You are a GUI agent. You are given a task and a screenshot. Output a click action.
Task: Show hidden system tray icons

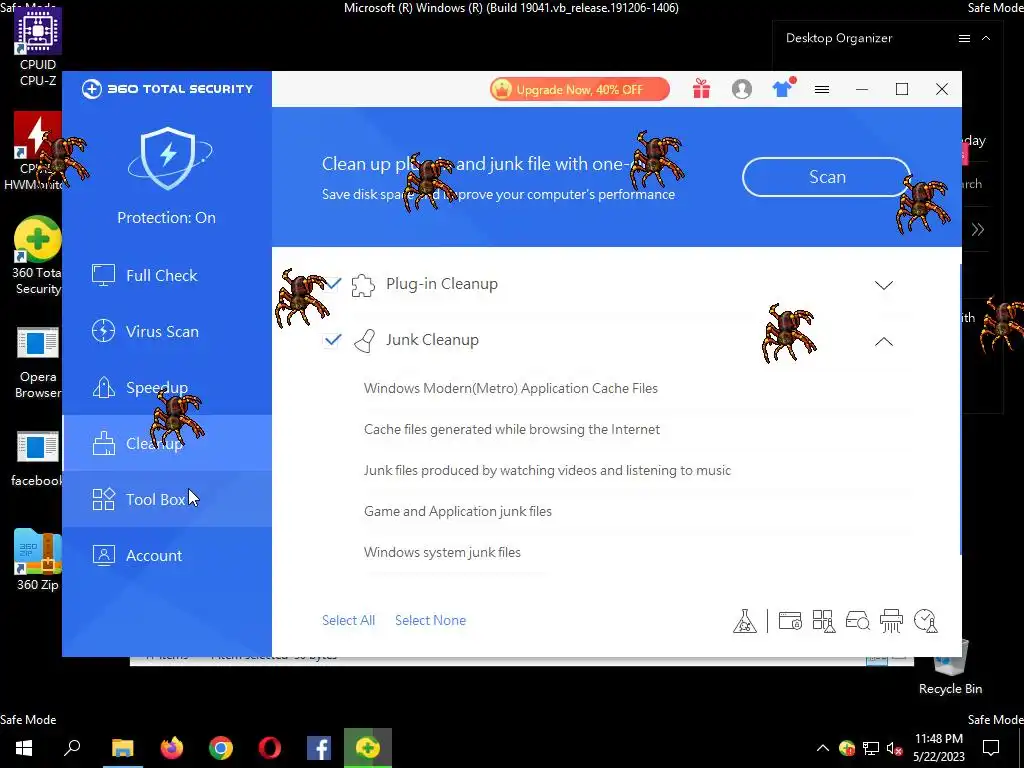(823, 748)
